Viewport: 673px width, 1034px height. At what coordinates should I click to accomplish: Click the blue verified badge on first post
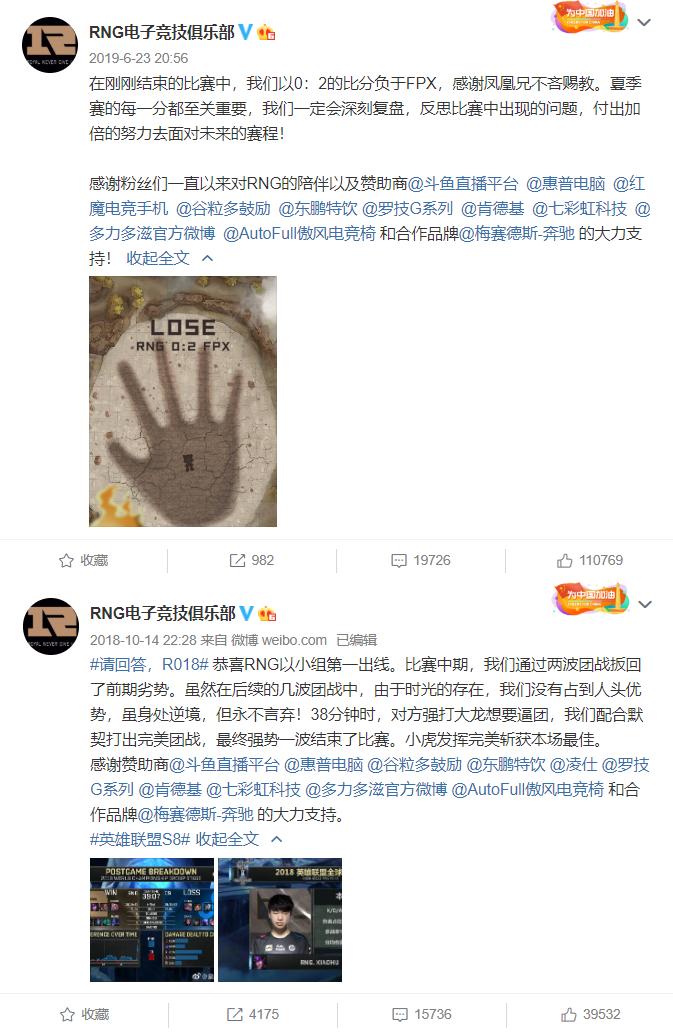pyautogui.click(x=245, y=32)
